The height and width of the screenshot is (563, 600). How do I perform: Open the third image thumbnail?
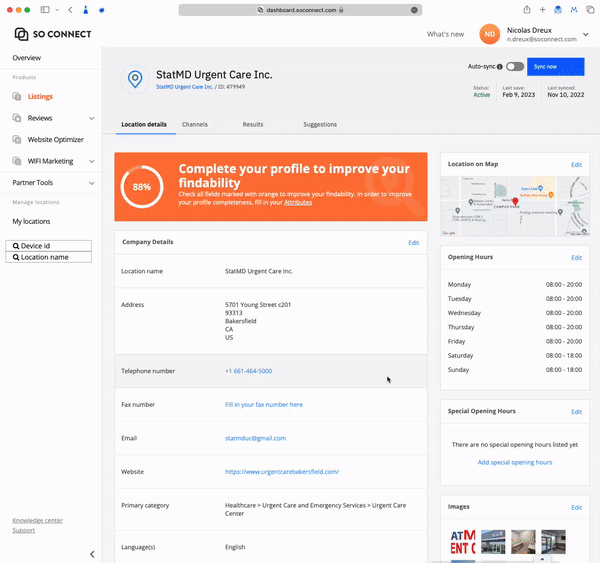click(x=523, y=542)
